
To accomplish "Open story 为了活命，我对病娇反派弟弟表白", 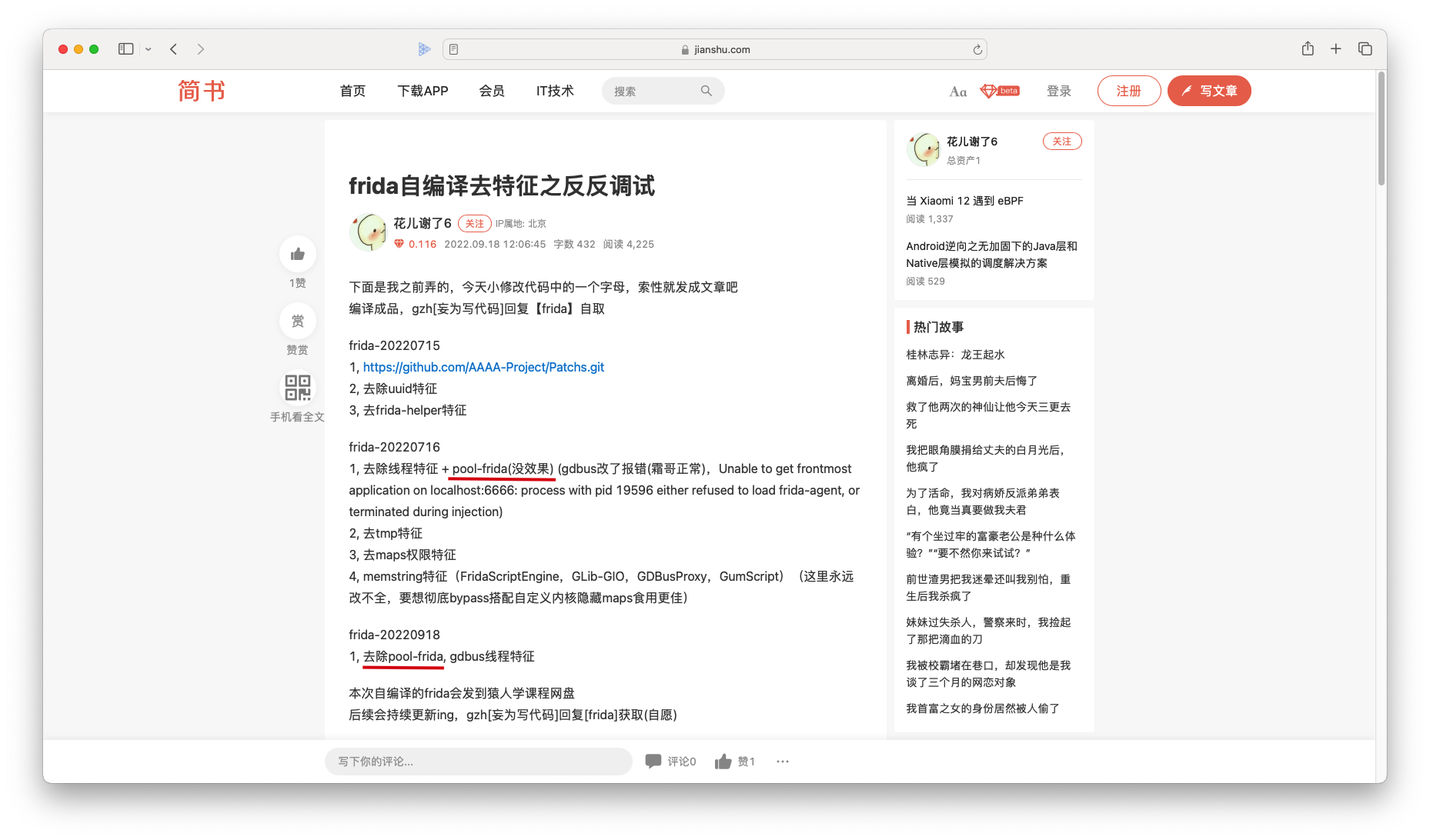I will coord(983,502).
